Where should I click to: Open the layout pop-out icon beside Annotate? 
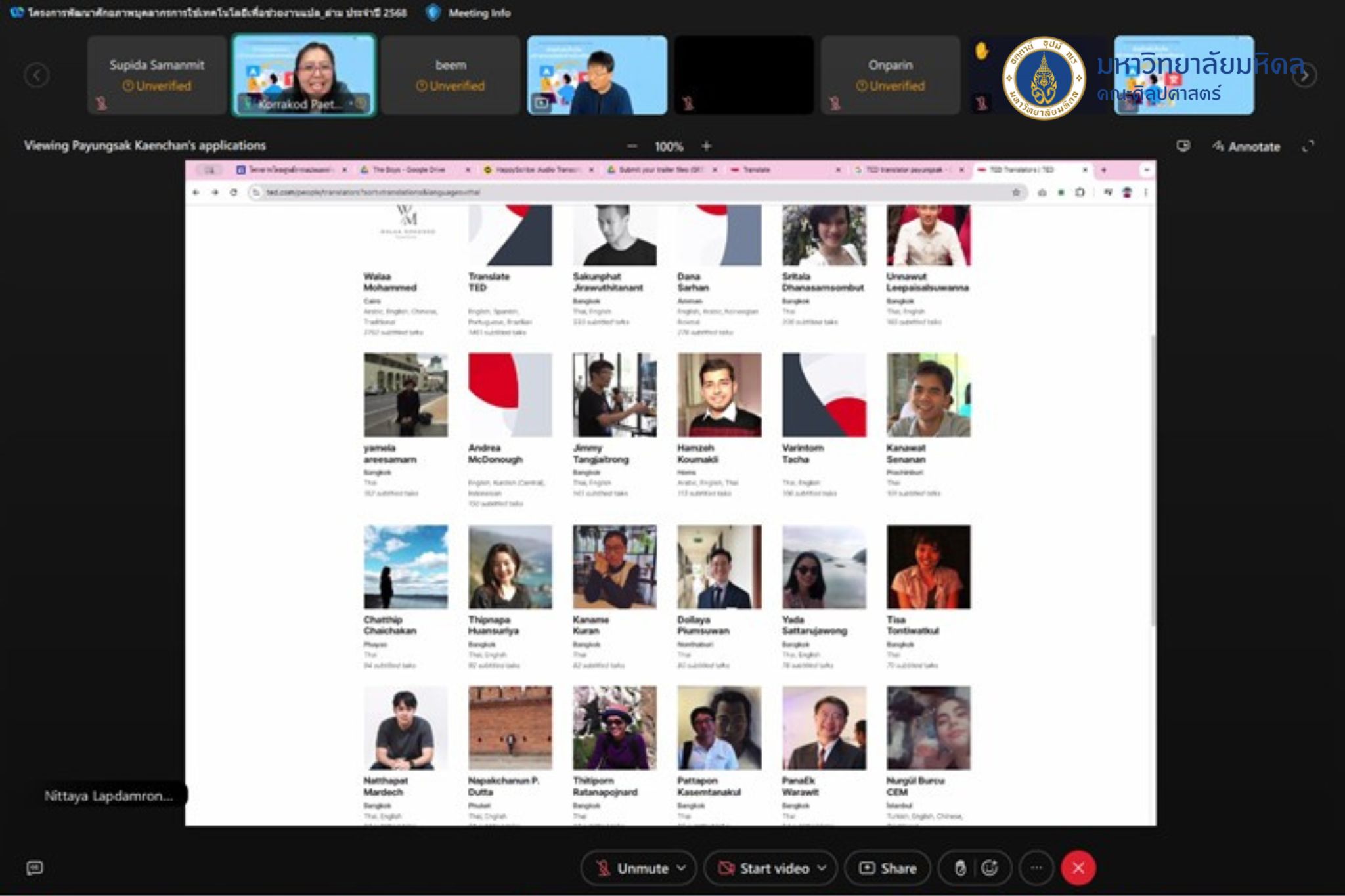(x=1183, y=146)
